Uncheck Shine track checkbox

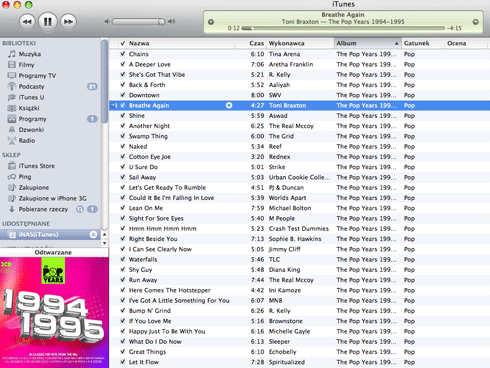point(123,116)
